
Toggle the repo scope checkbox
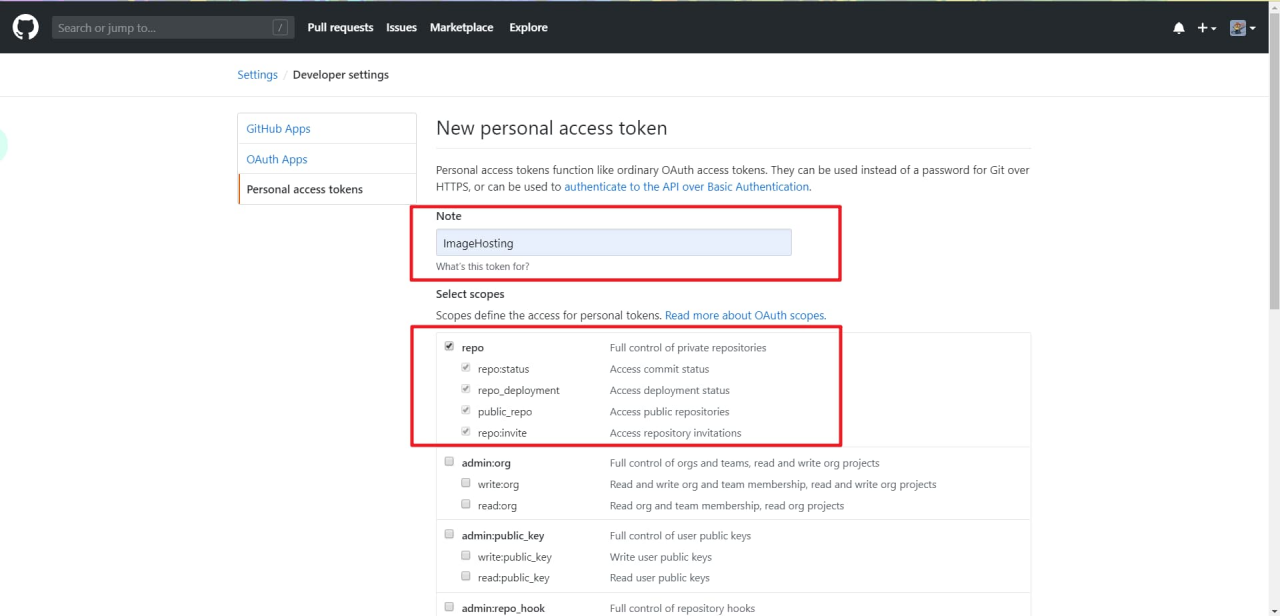pos(449,347)
